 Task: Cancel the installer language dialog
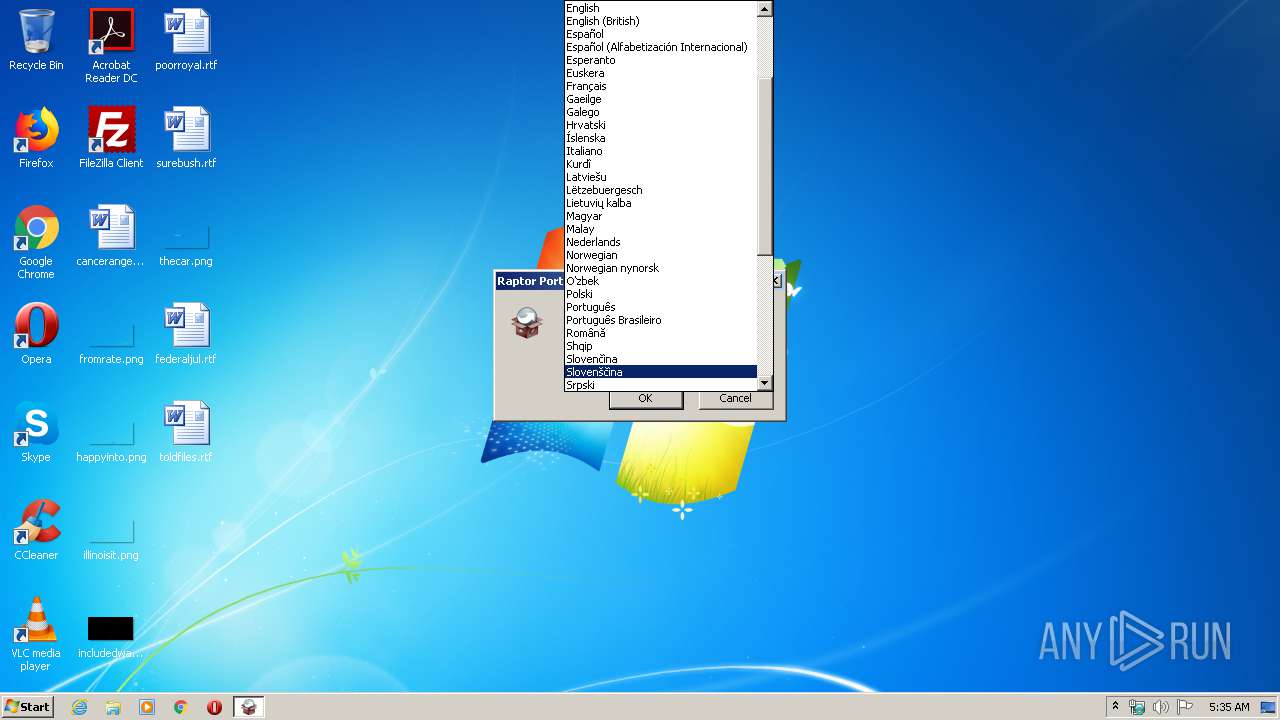[735, 398]
